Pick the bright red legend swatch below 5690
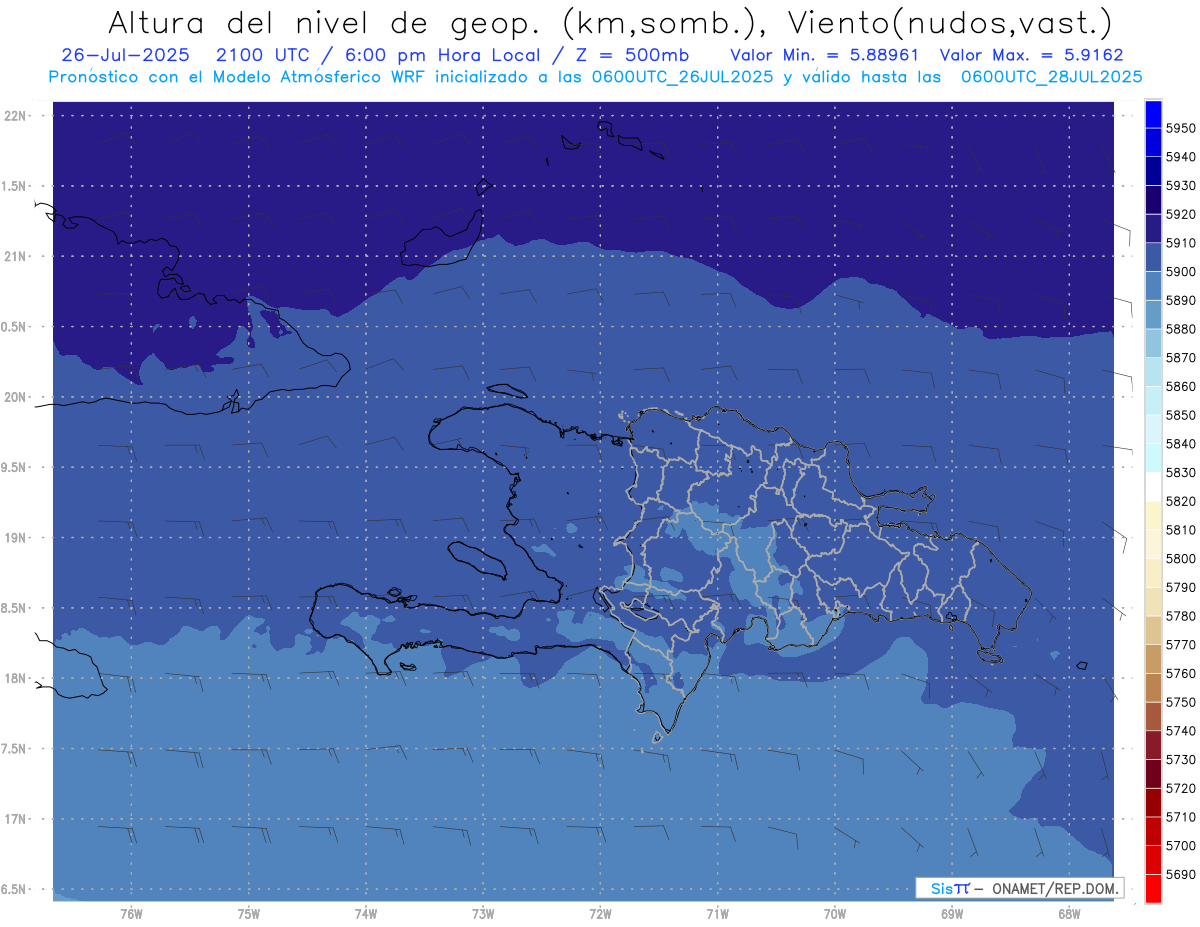 [x=1153, y=888]
